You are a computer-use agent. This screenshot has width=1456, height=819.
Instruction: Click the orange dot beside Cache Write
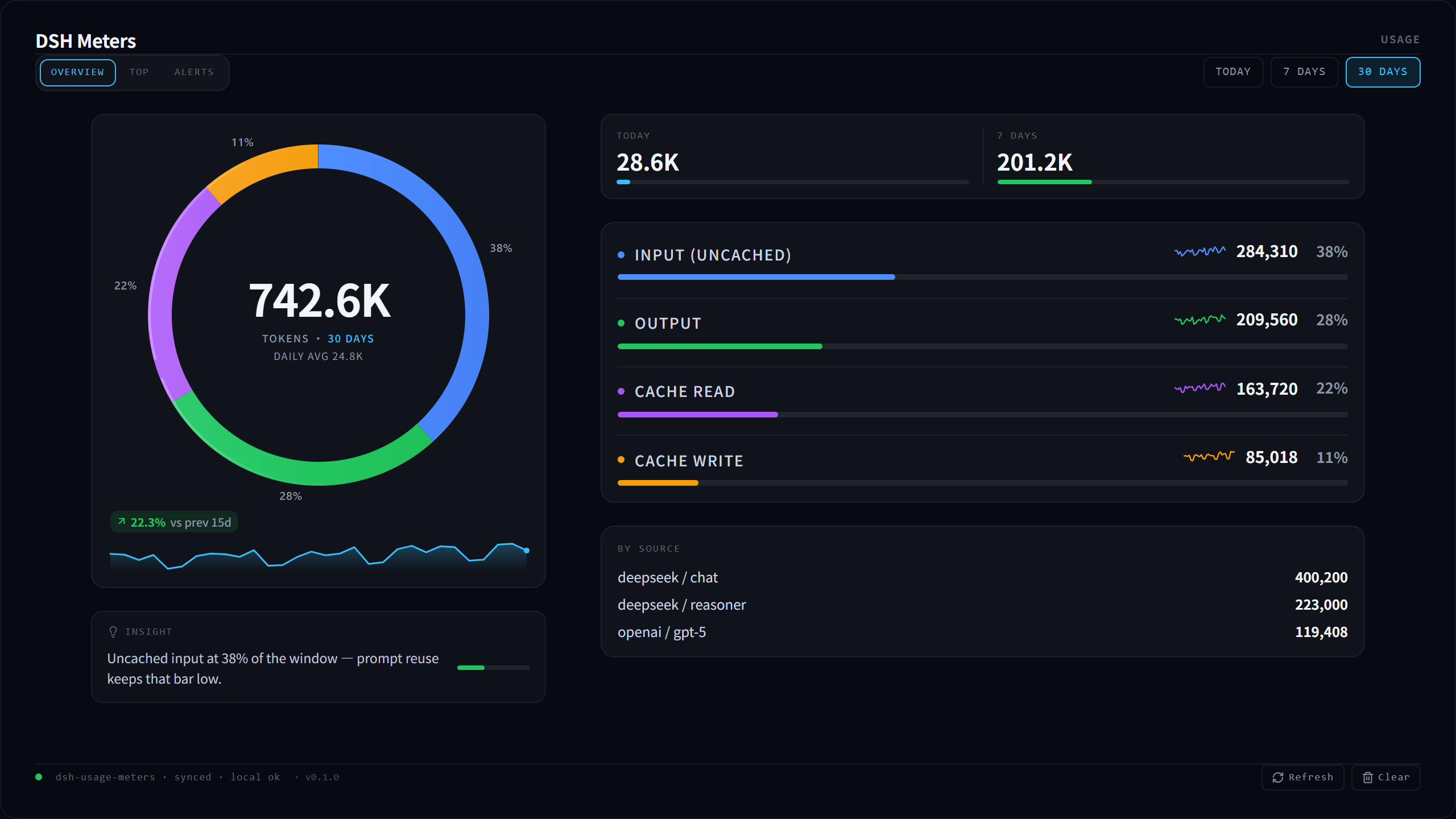tap(621, 460)
